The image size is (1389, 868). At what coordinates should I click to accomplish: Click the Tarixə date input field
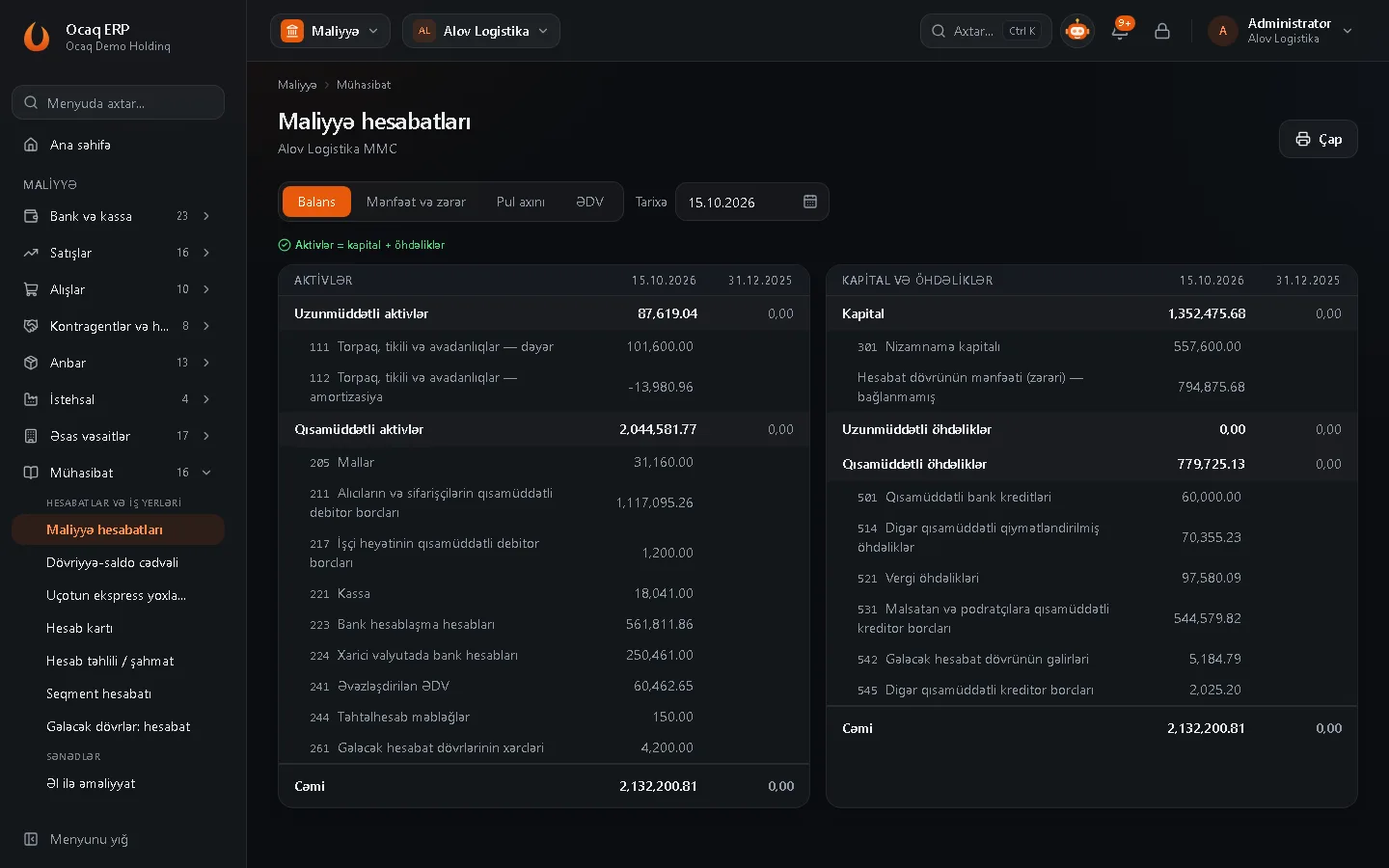pyautogui.click(x=751, y=202)
